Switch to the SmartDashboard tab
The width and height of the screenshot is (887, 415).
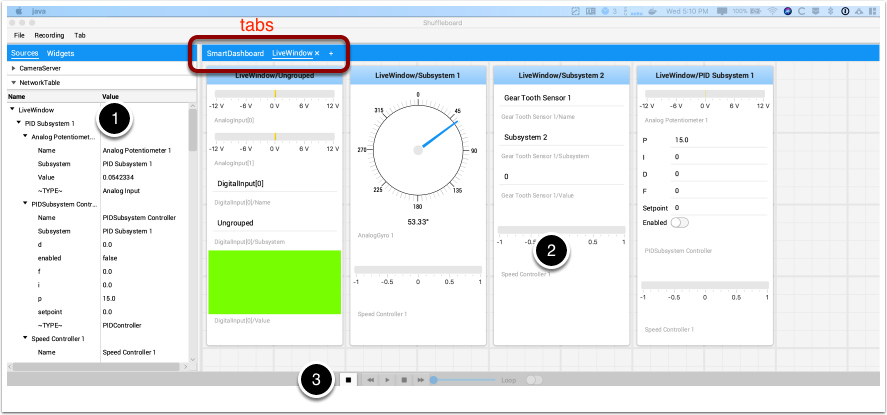(x=235, y=53)
